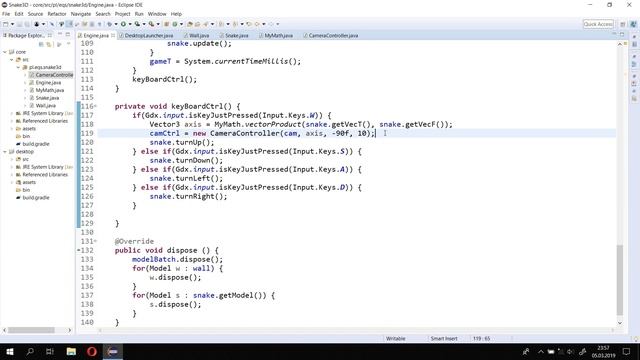The height and width of the screenshot is (360, 640).
Task: Collapse the core project node
Action: (5, 52)
